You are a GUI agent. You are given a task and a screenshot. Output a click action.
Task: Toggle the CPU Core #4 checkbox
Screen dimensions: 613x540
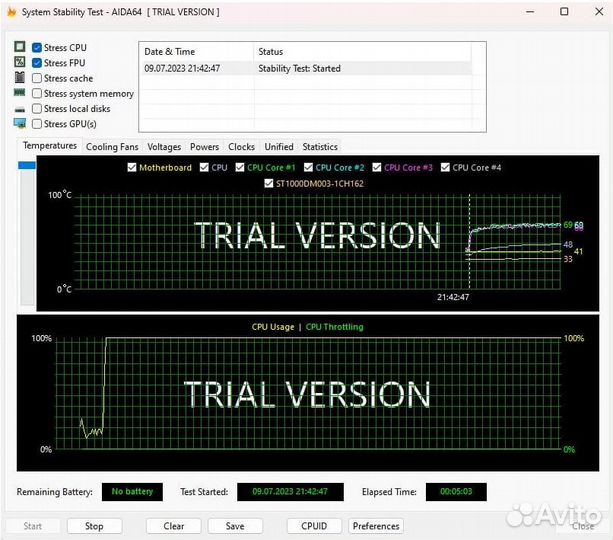click(x=445, y=167)
